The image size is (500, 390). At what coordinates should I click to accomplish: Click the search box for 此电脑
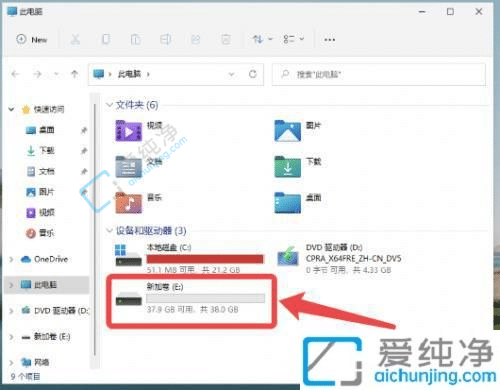tap(379, 74)
